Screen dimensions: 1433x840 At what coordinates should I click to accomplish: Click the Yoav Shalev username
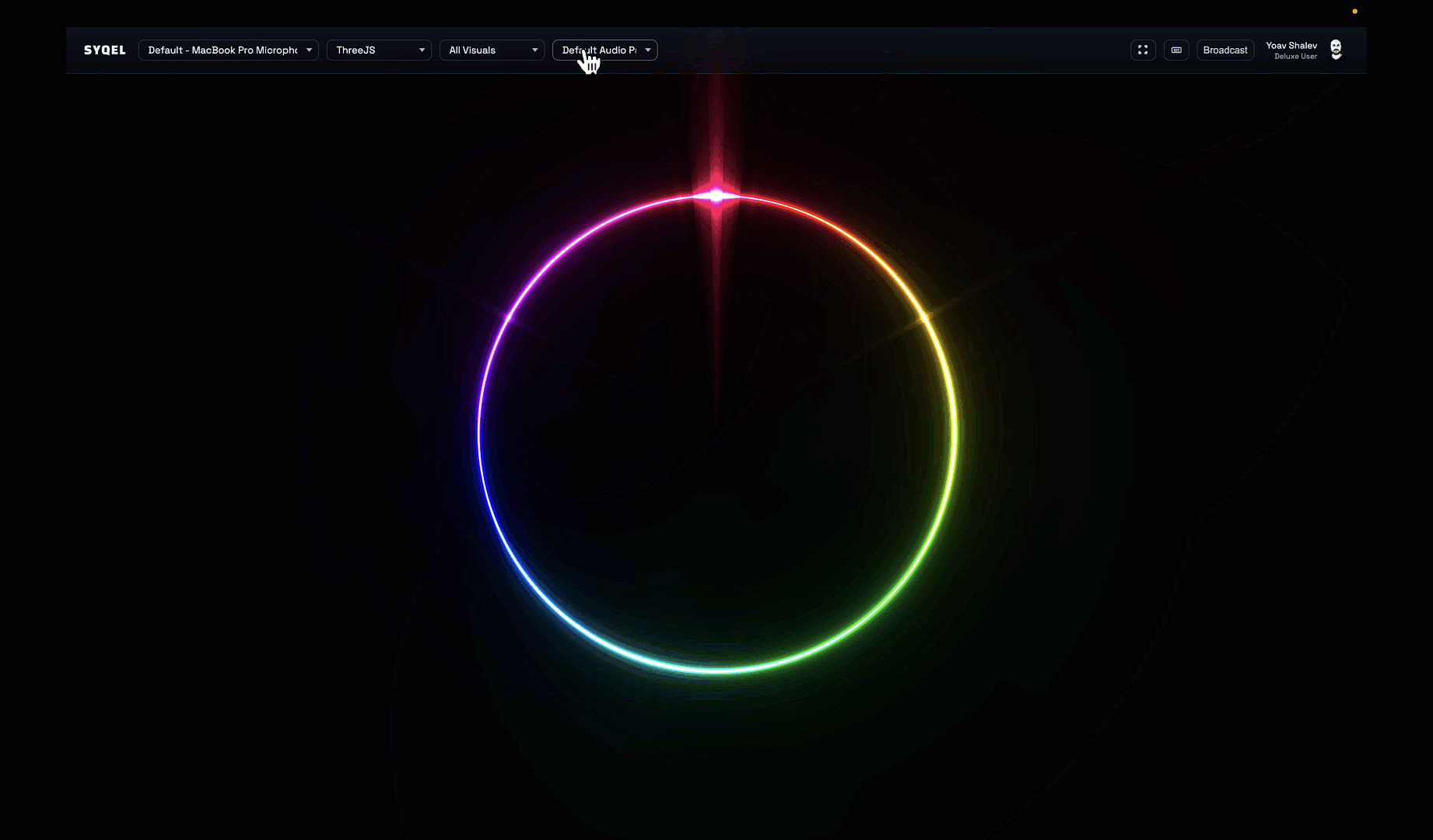[1291, 45]
